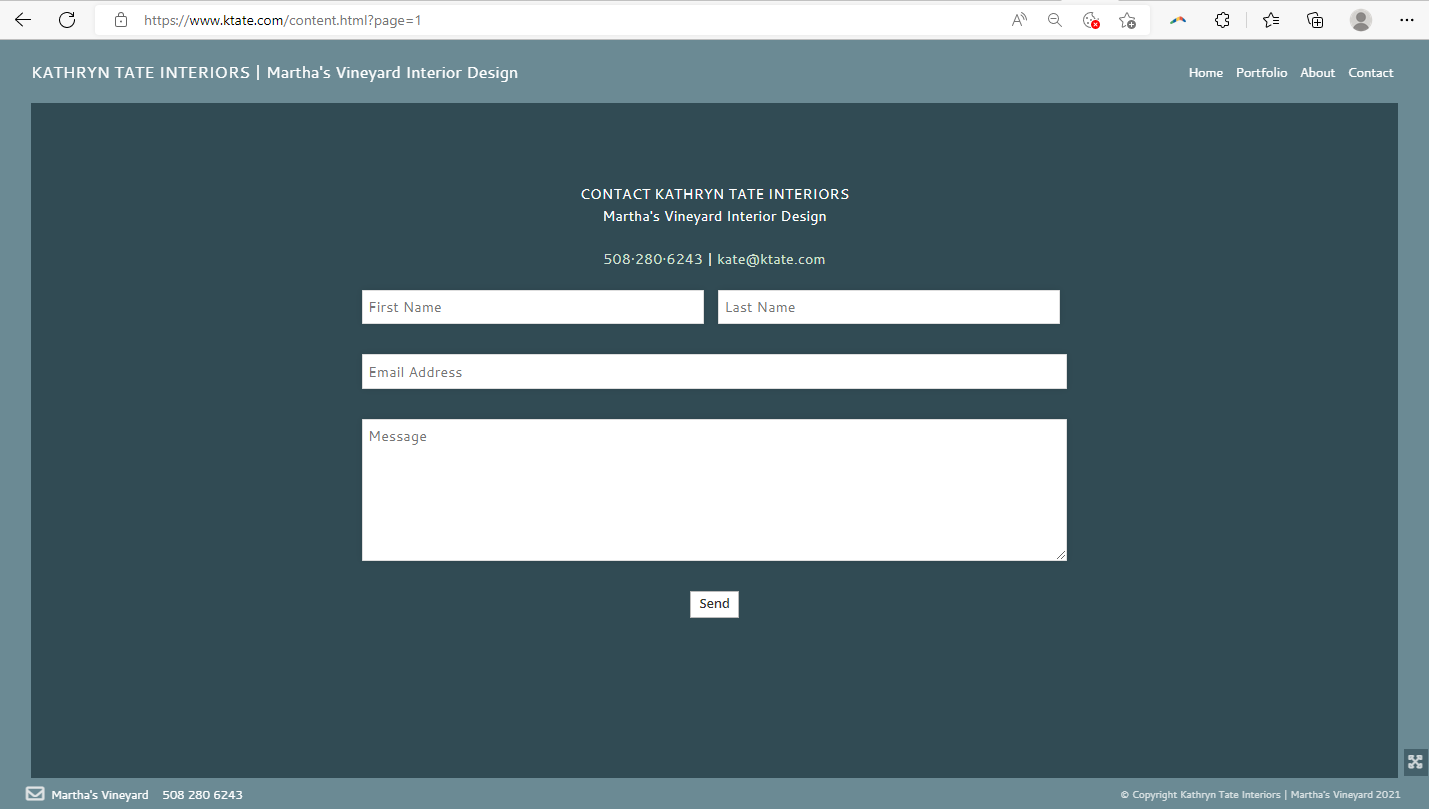Grab the Message box resize handle
This screenshot has width=1429, height=809.
pos(1061,555)
